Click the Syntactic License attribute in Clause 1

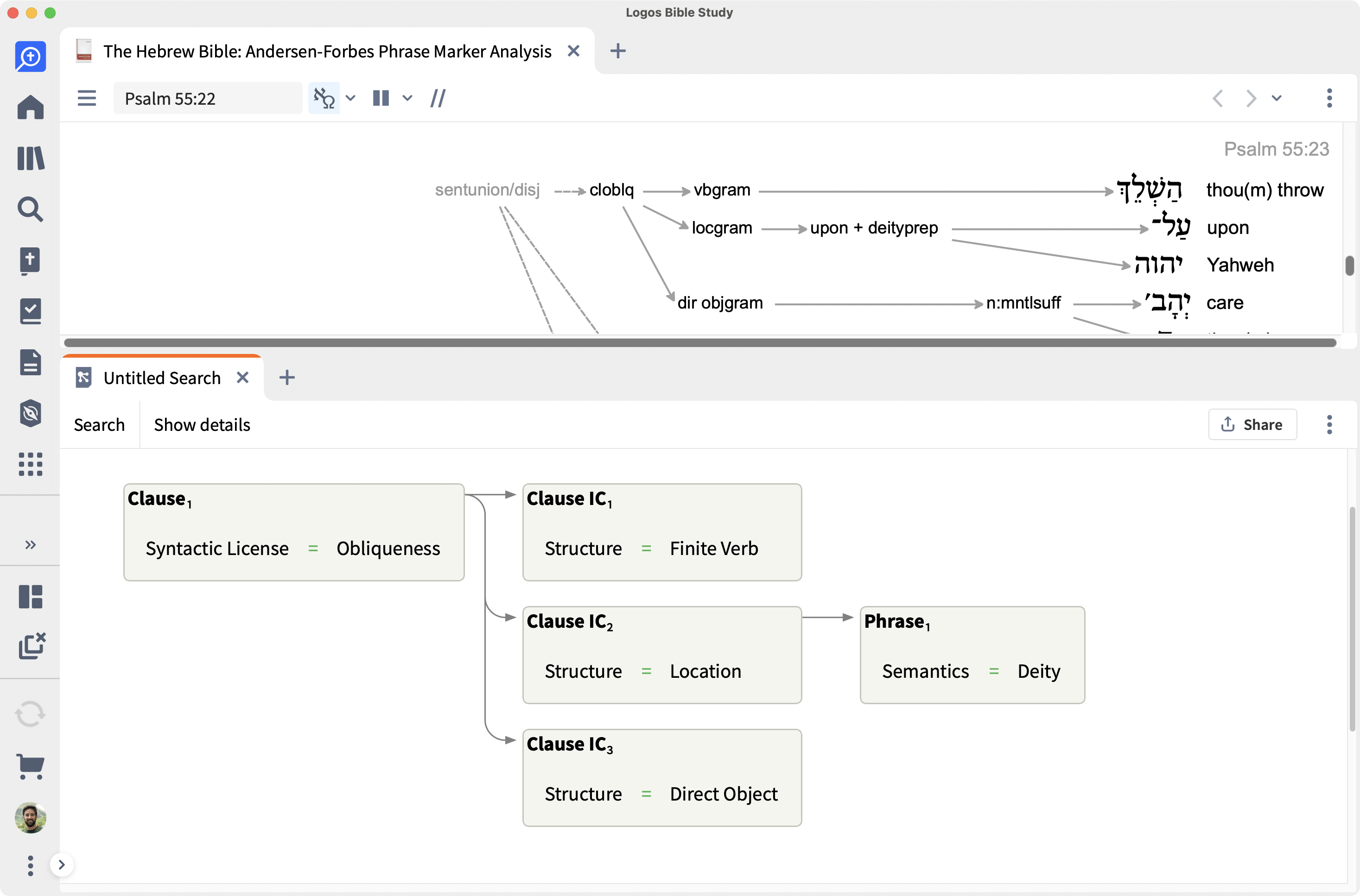[x=217, y=548]
